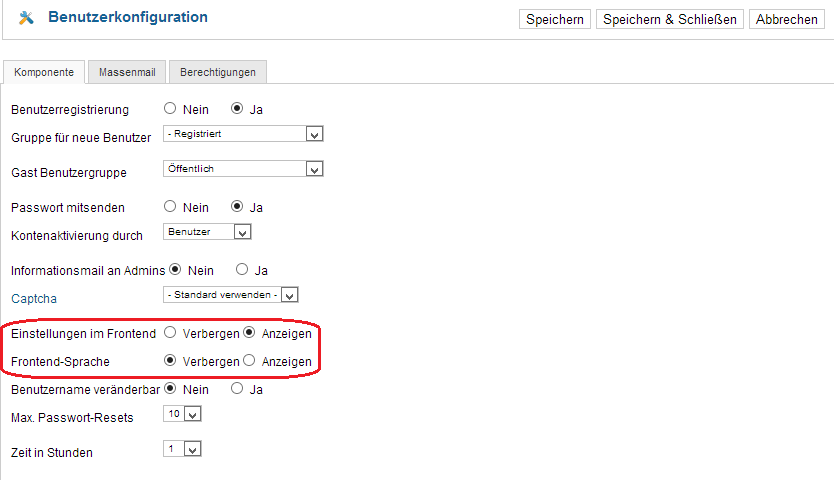
Task: Open the Captcha dropdown arrow
Action: 289,295
